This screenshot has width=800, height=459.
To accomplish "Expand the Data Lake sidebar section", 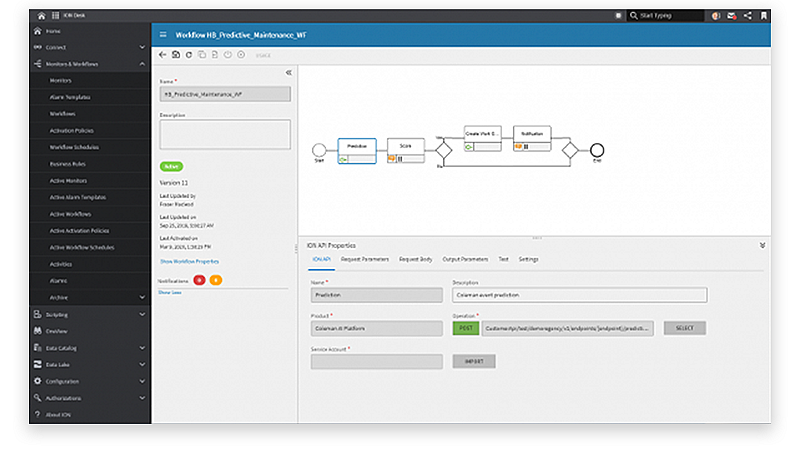I will pyautogui.click(x=90, y=365).
